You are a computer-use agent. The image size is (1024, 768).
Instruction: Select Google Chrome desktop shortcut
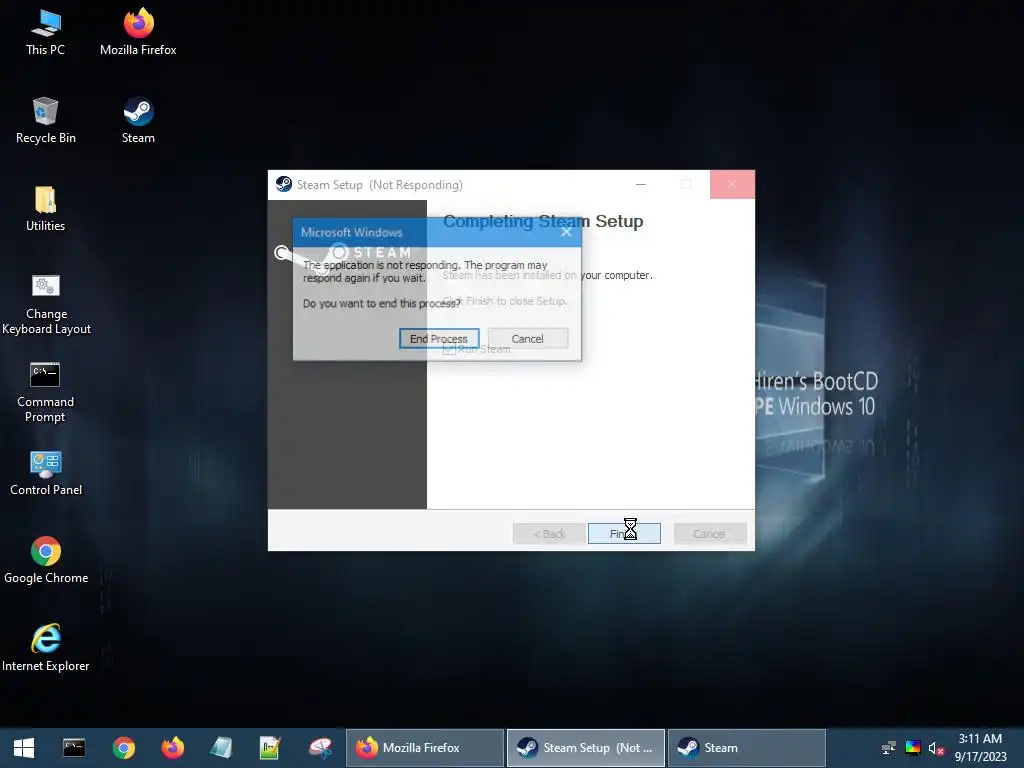[46, 560]
